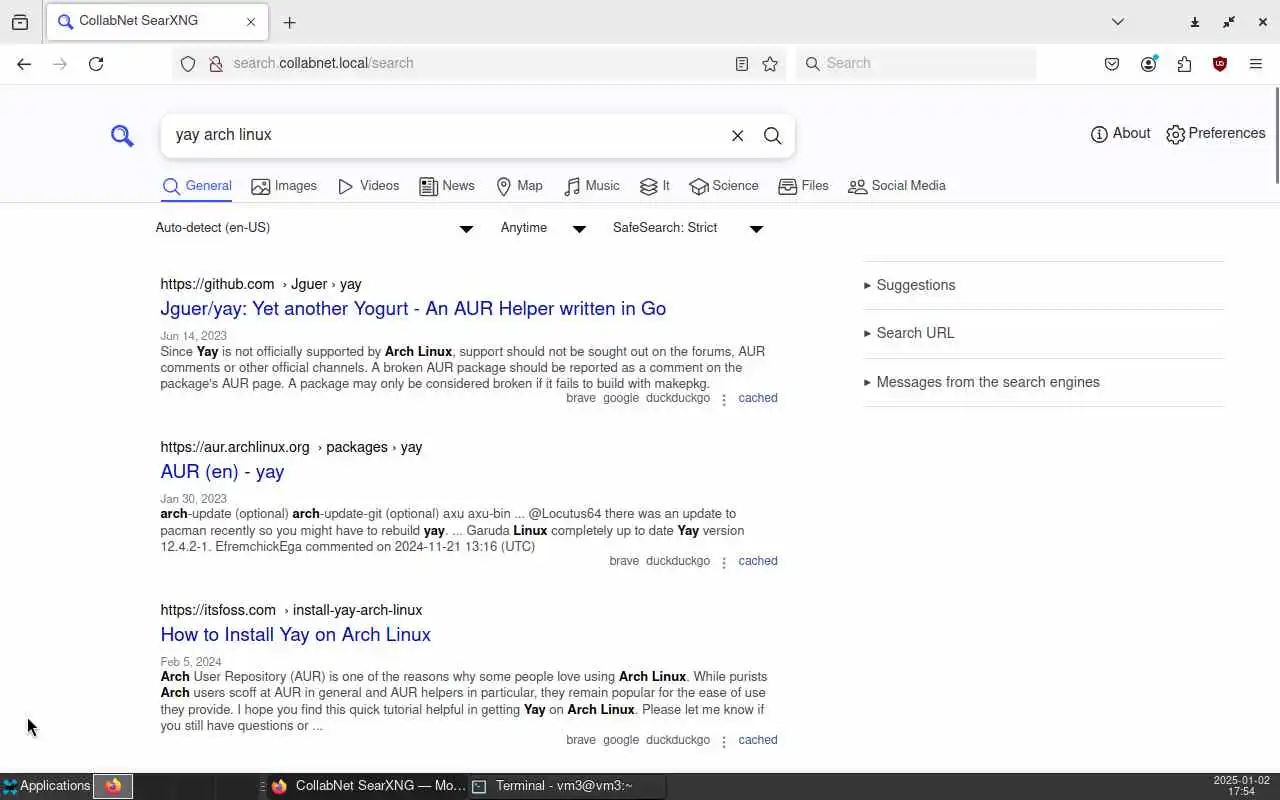Image resolution: width=1280 pixels, height=800 pixels.
Task: Open cached copy of the itsfoss.com result
Action: pyautogui.click(x=758, y=740)
